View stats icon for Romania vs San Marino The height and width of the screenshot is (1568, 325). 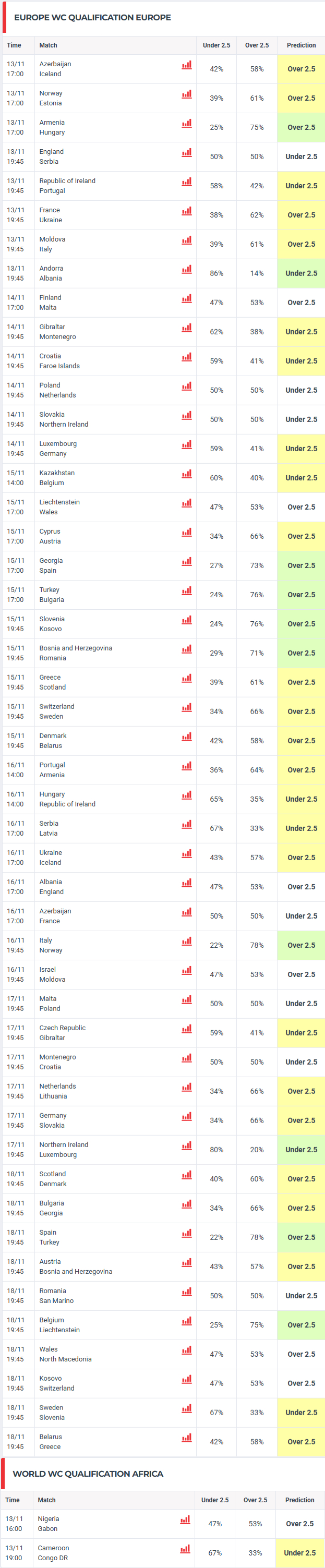point(186,1292)
